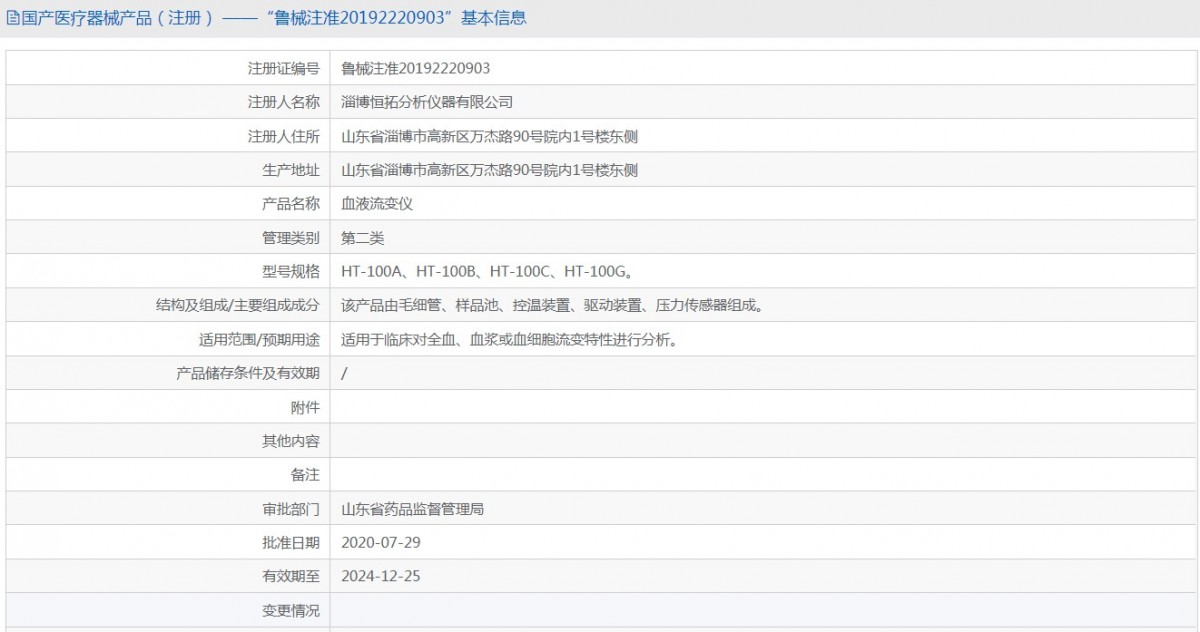Select model specs HT-100A、HT-100B、HT-100C、HT-100G
This screenshot has height=632, width=1200.
(x=486, y=271)
